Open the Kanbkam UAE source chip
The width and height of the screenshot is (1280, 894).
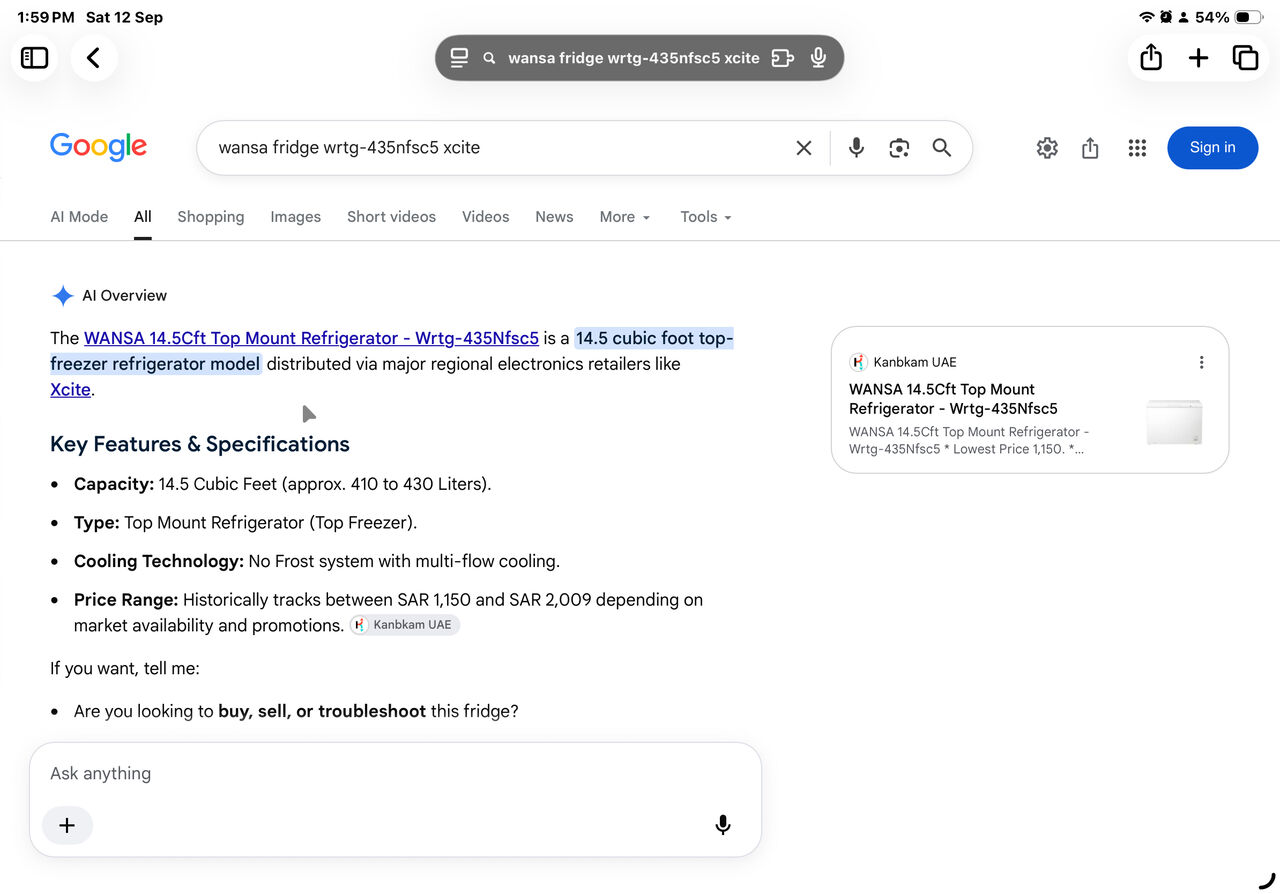click(404, 625)
